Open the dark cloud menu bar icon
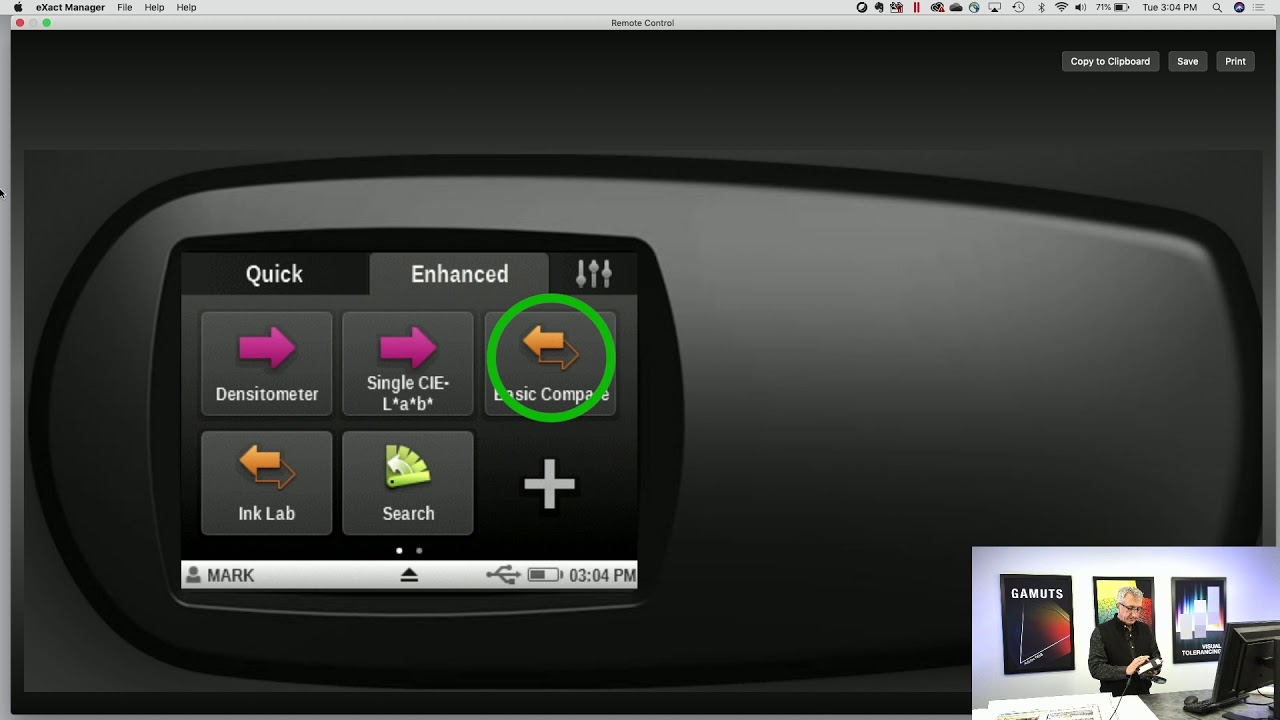The width and height of the screenshot is (1280, 720). 956,7
